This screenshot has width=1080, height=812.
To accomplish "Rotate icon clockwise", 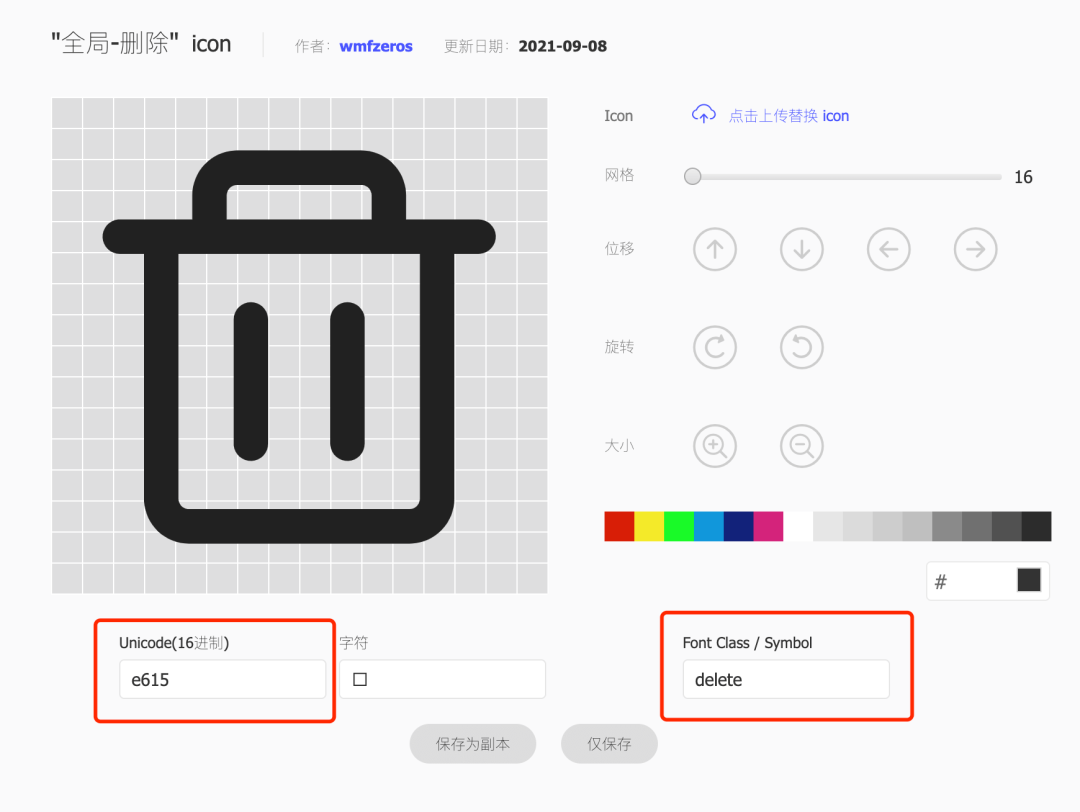I will click(715, 347).
